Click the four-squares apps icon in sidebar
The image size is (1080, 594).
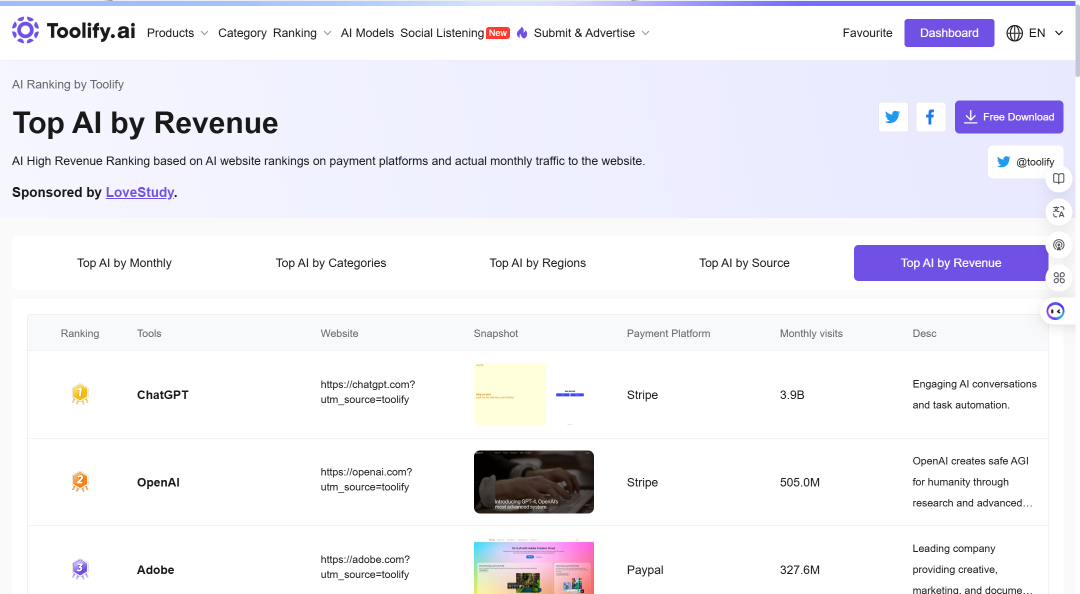[x=1059, y=278]
